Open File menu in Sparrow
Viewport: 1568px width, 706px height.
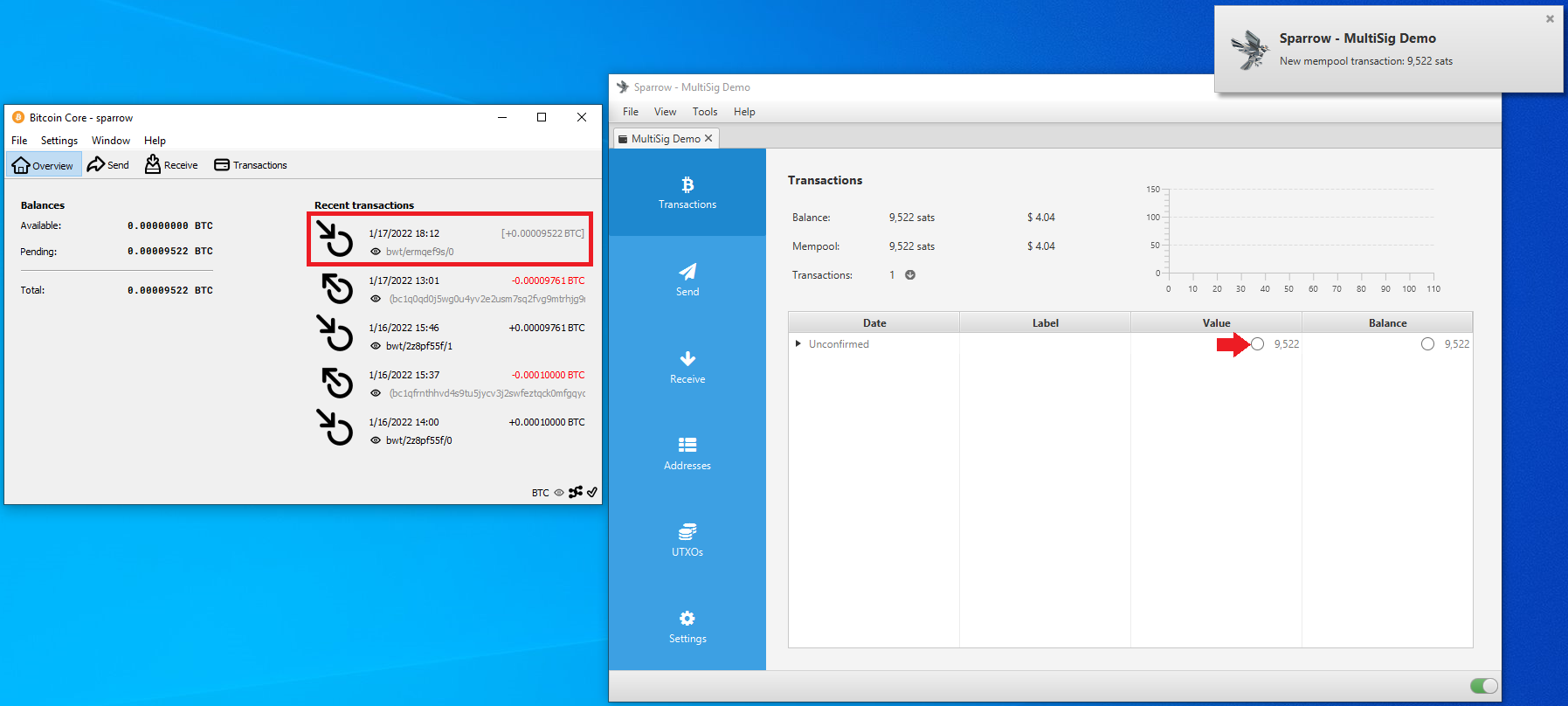(x=631, y=111)
